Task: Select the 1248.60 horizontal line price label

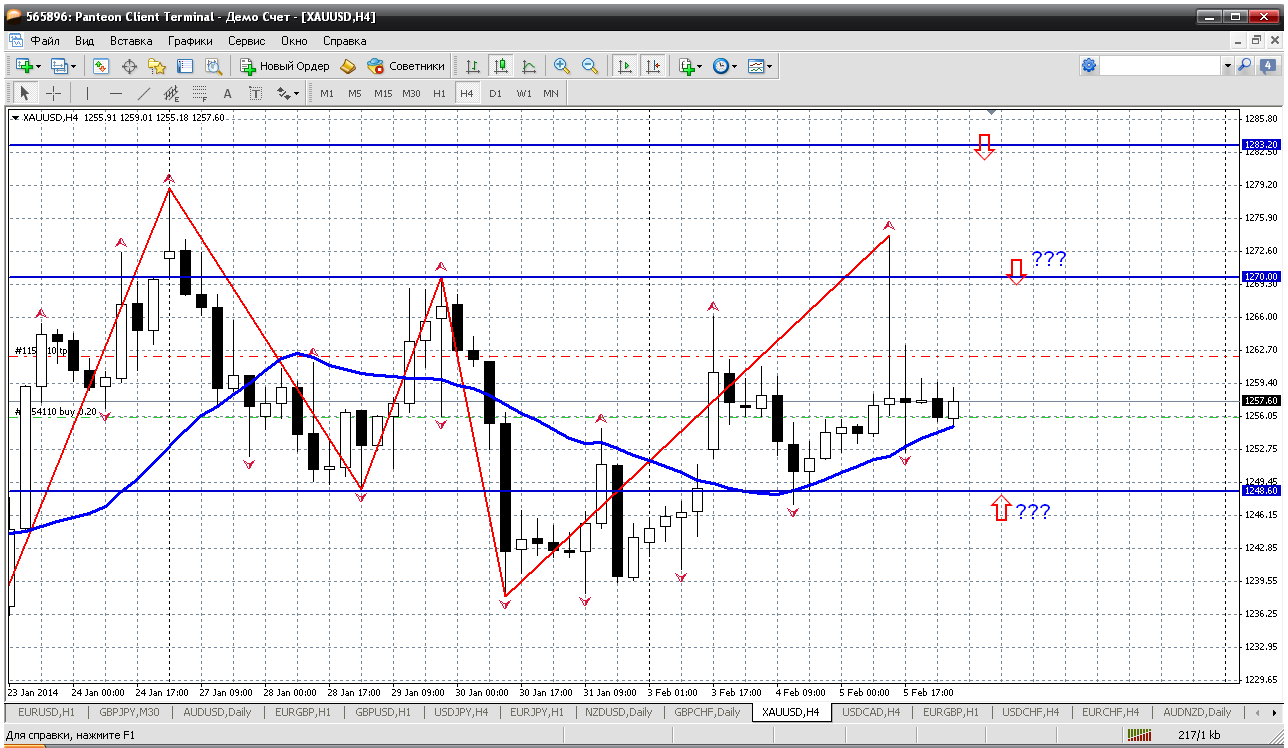Action: point(1261,490)
